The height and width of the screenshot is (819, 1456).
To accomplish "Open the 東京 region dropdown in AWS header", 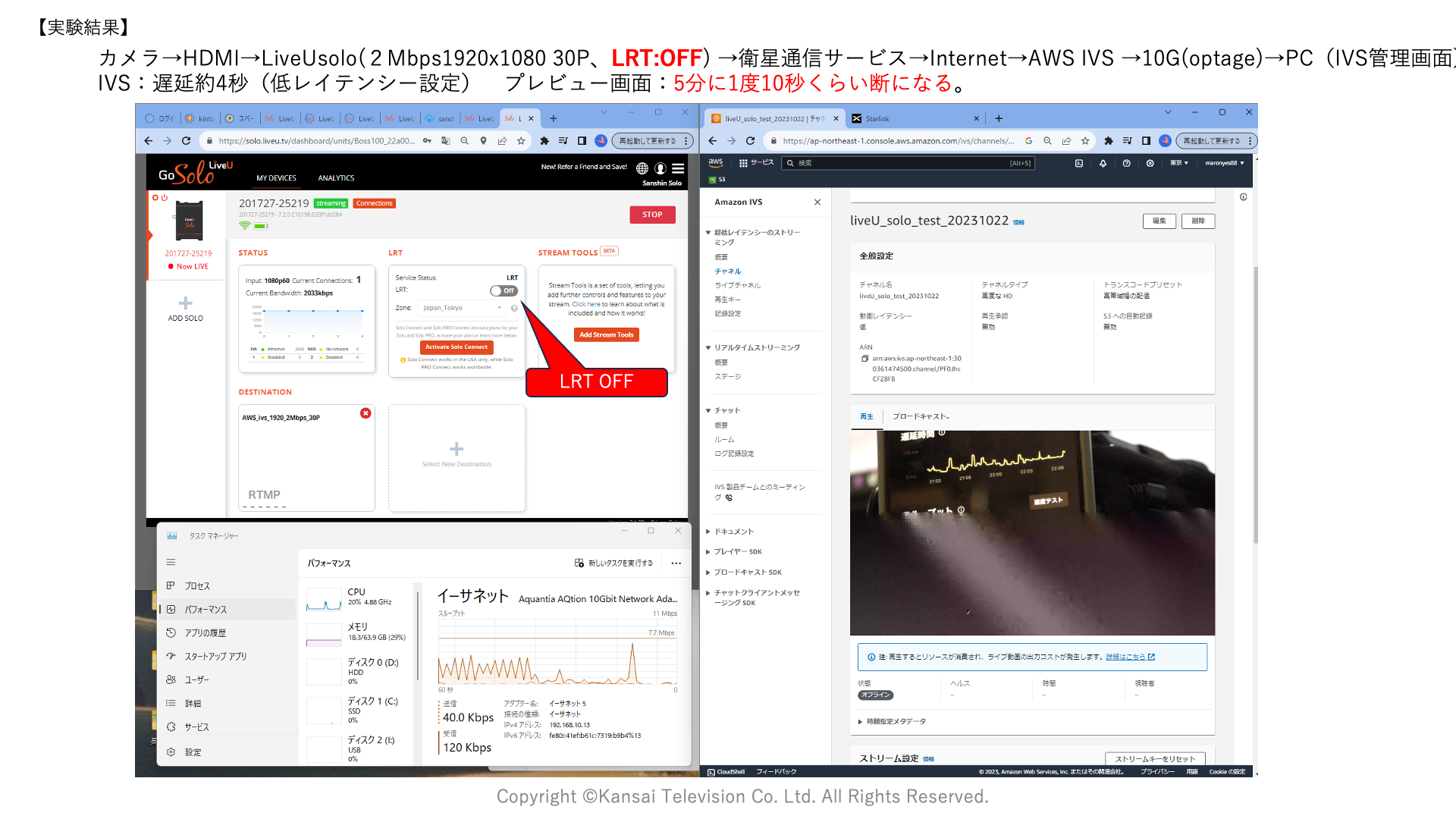I will click(x=1178, y=163).
